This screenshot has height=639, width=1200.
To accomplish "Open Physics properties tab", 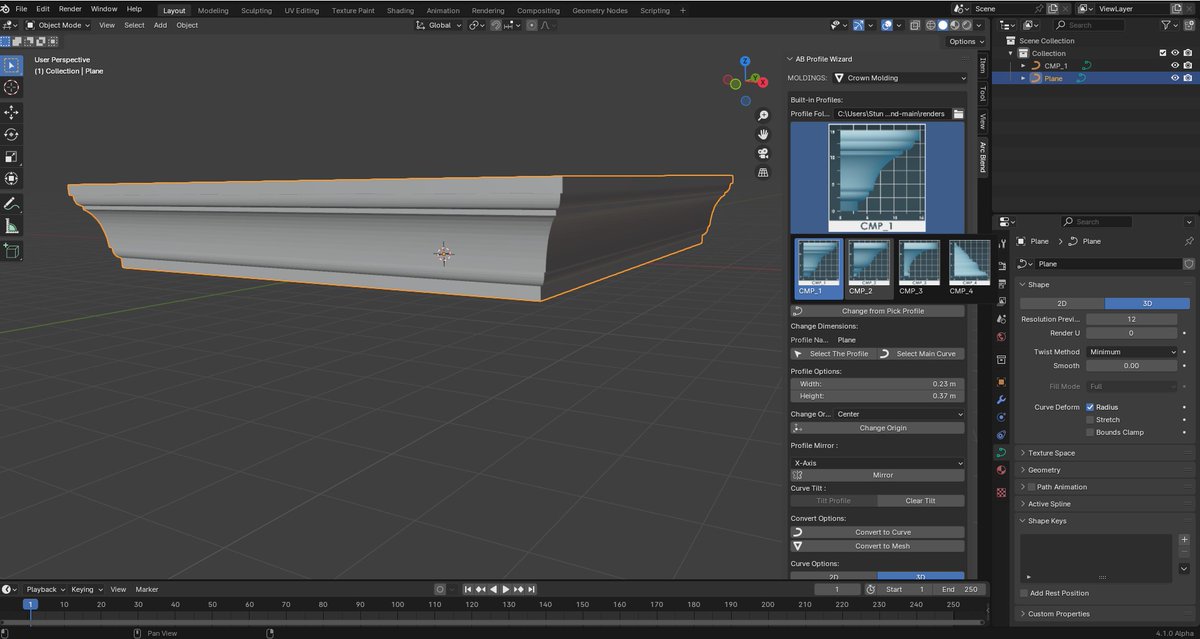I will (1001, 416).
